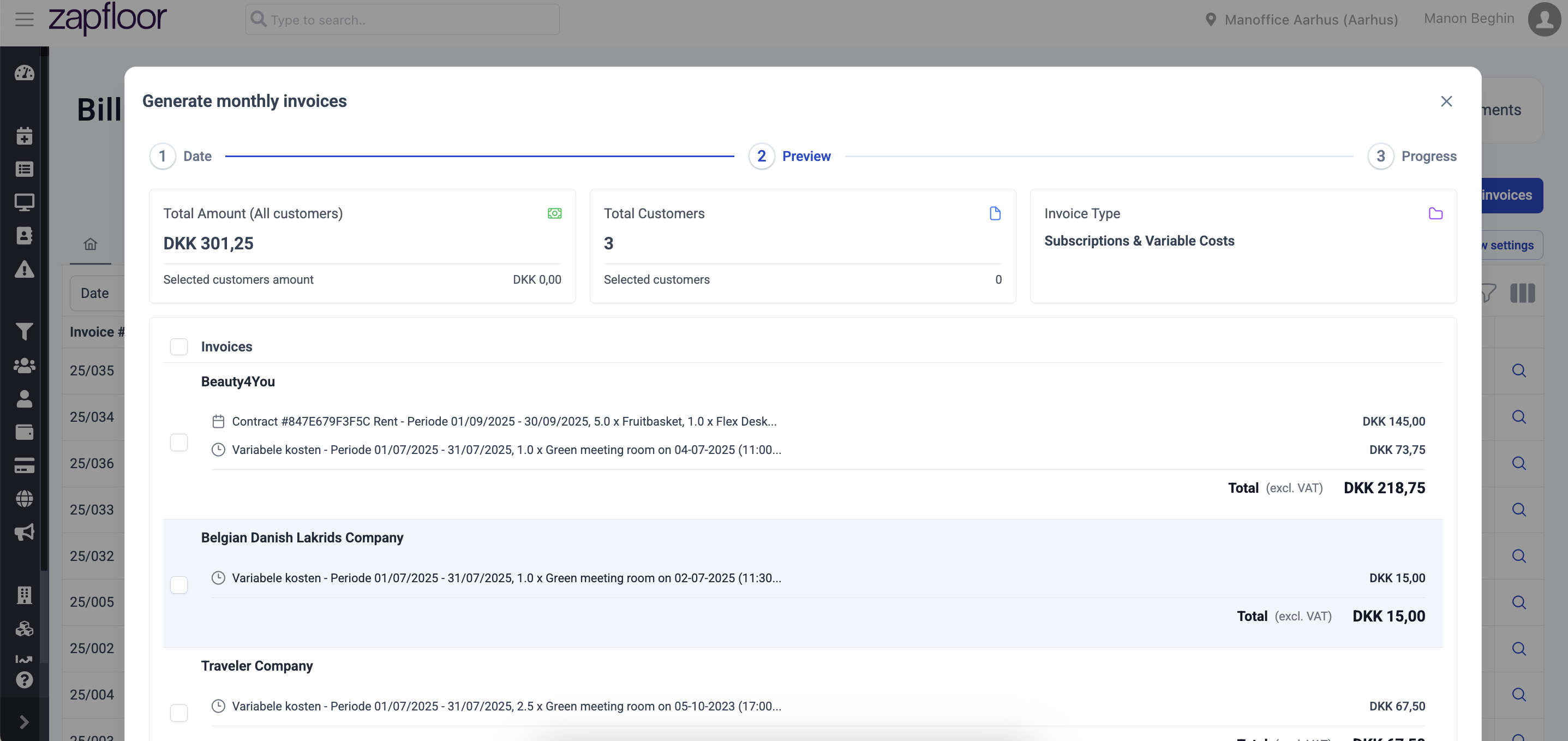Click the magnifier icon for invoice 25/035
This screenshot has height=741, width=1568.
coord(1519,371)
